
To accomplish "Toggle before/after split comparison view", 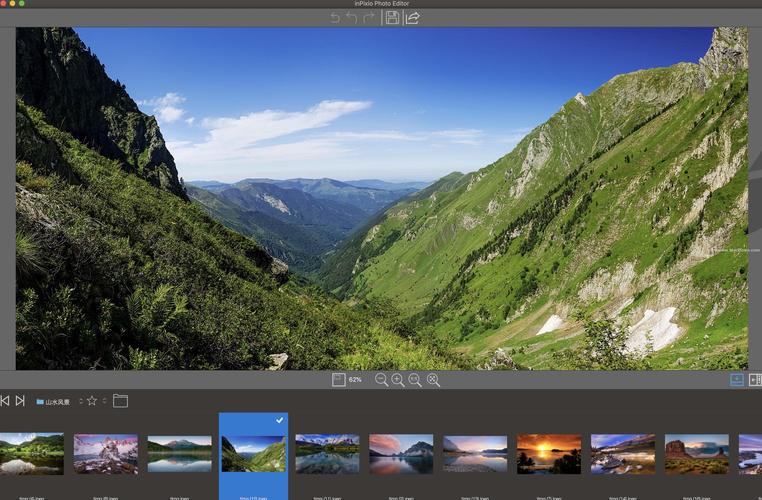I will click(755, 380).
